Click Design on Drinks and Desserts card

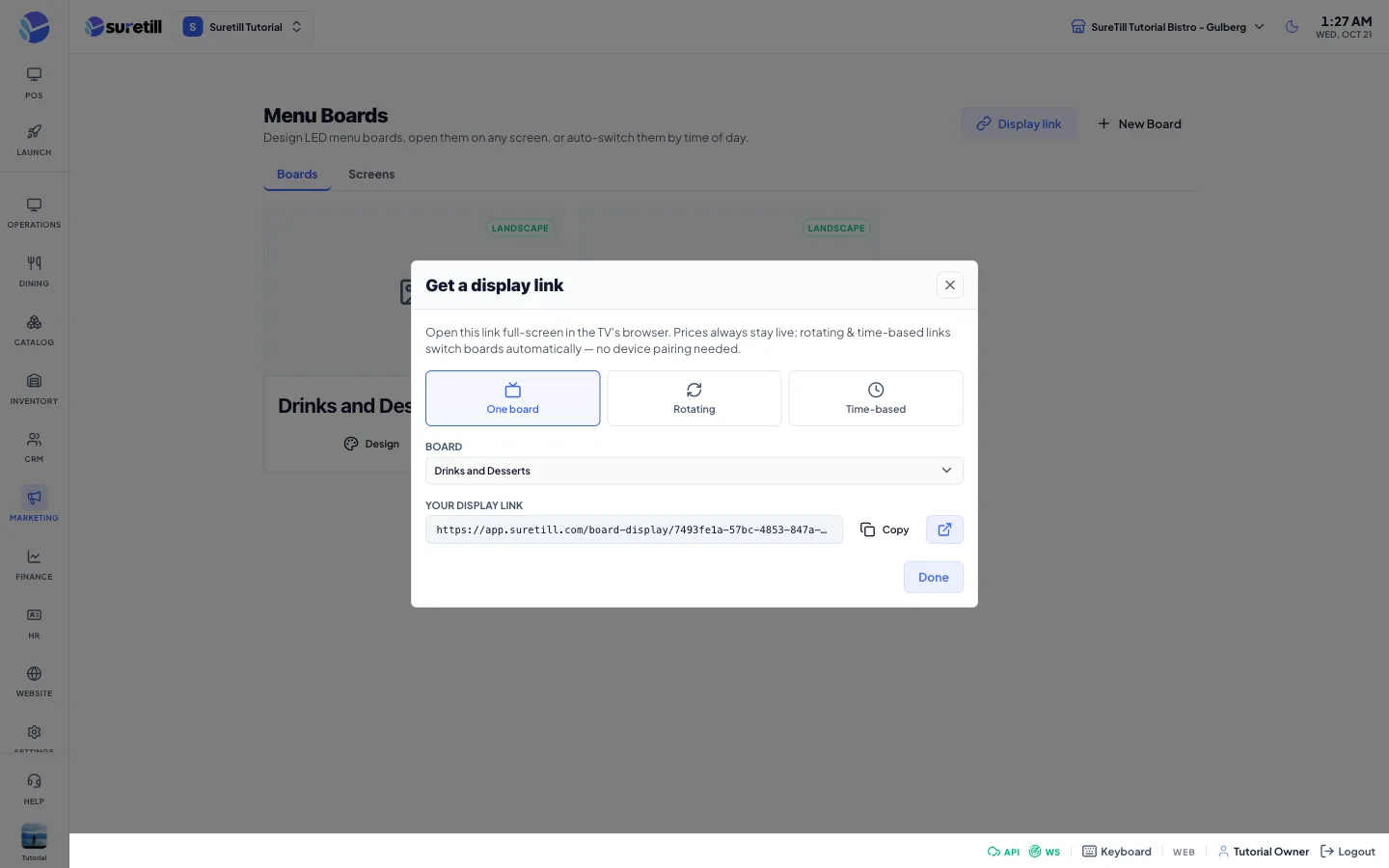371,444
